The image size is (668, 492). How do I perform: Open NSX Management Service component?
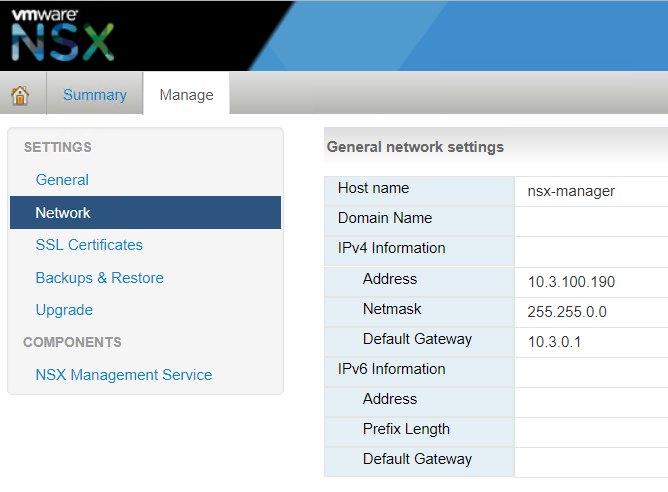click(x=124, y=375)
